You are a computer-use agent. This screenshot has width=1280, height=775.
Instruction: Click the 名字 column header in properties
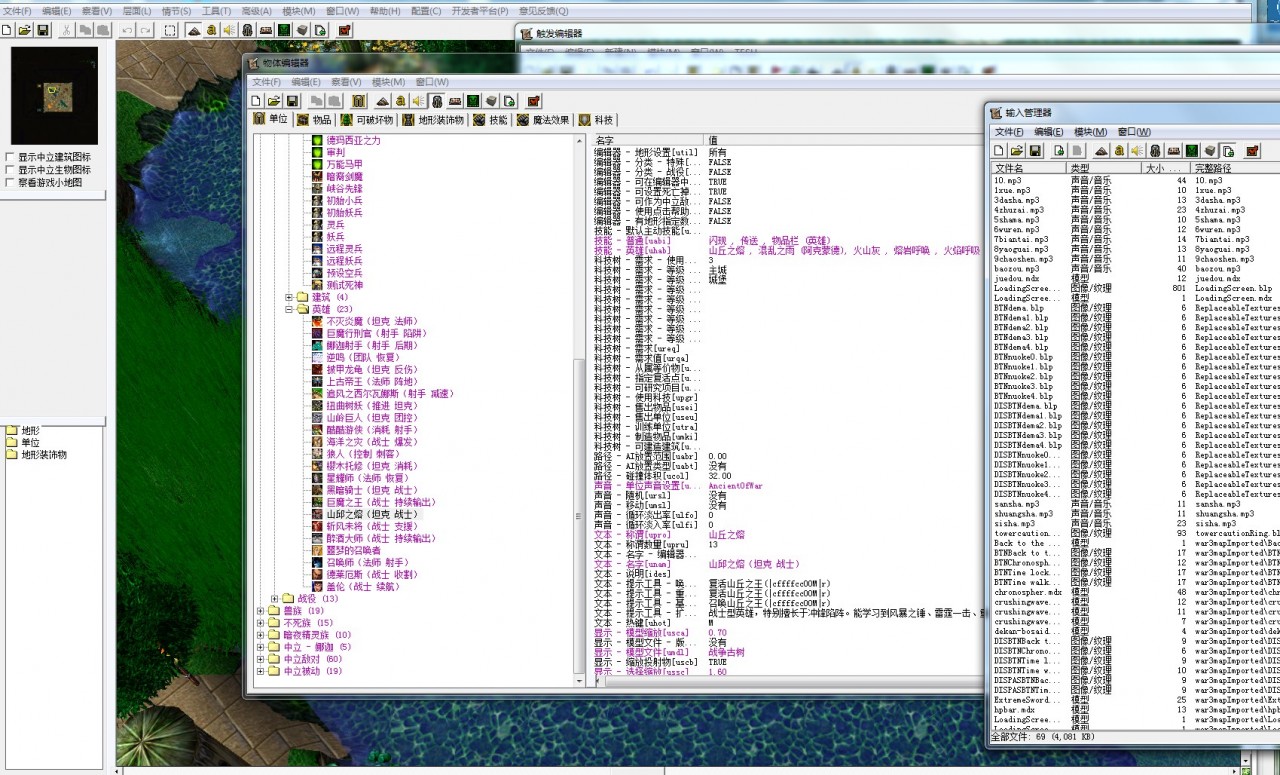(x=648, y=140)
